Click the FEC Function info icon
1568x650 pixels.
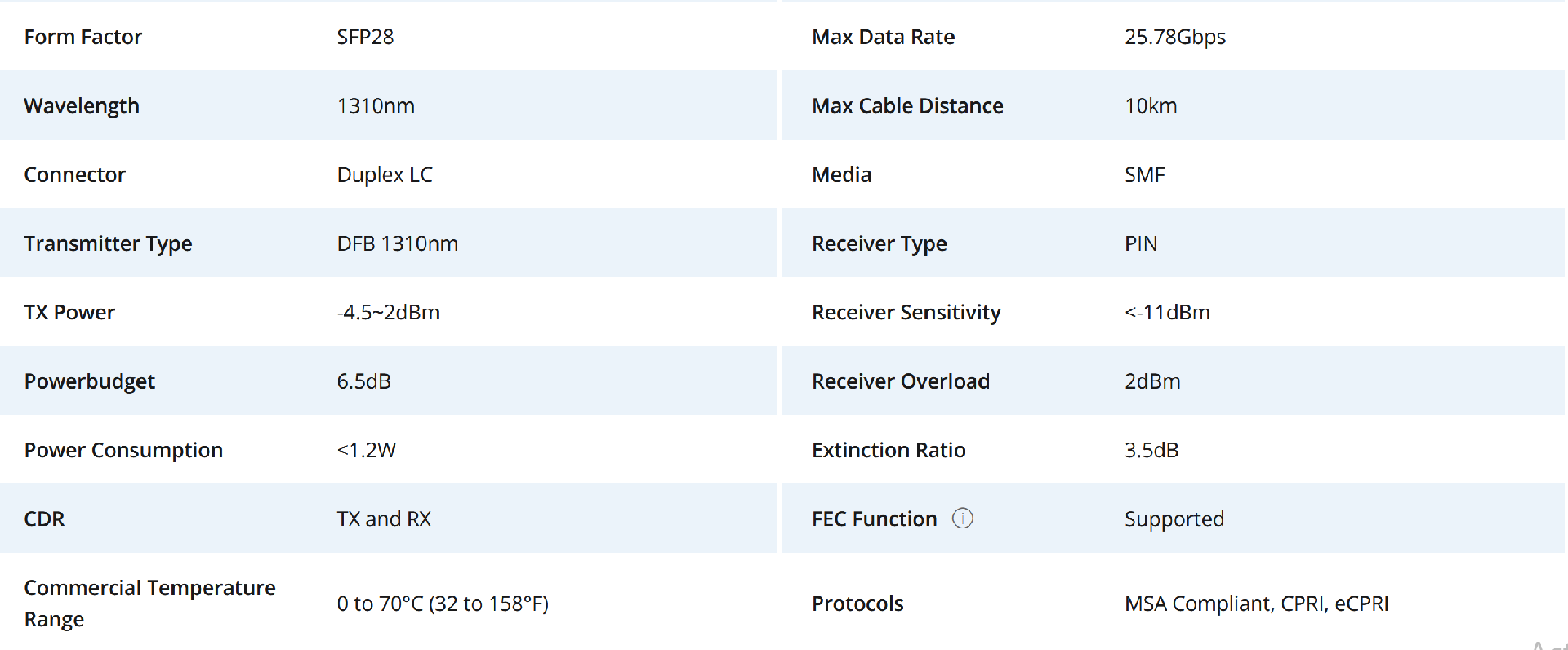[x=963, y=519]
